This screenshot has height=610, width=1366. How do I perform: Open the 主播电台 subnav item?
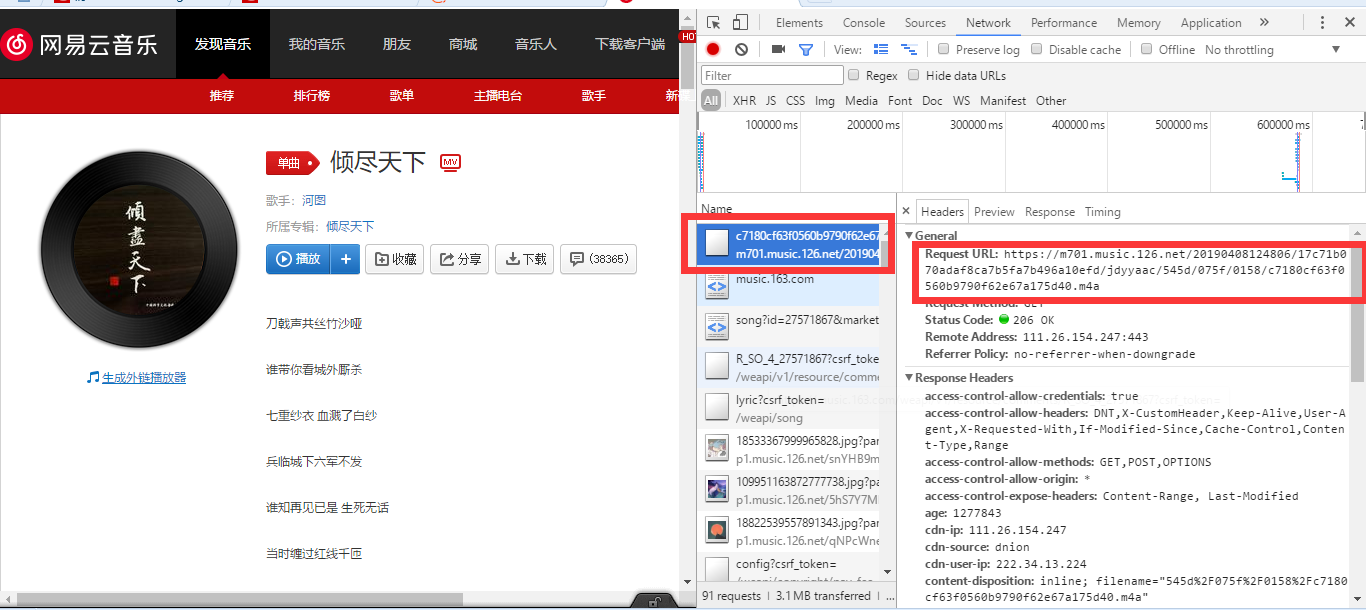[x=498, y=96]
